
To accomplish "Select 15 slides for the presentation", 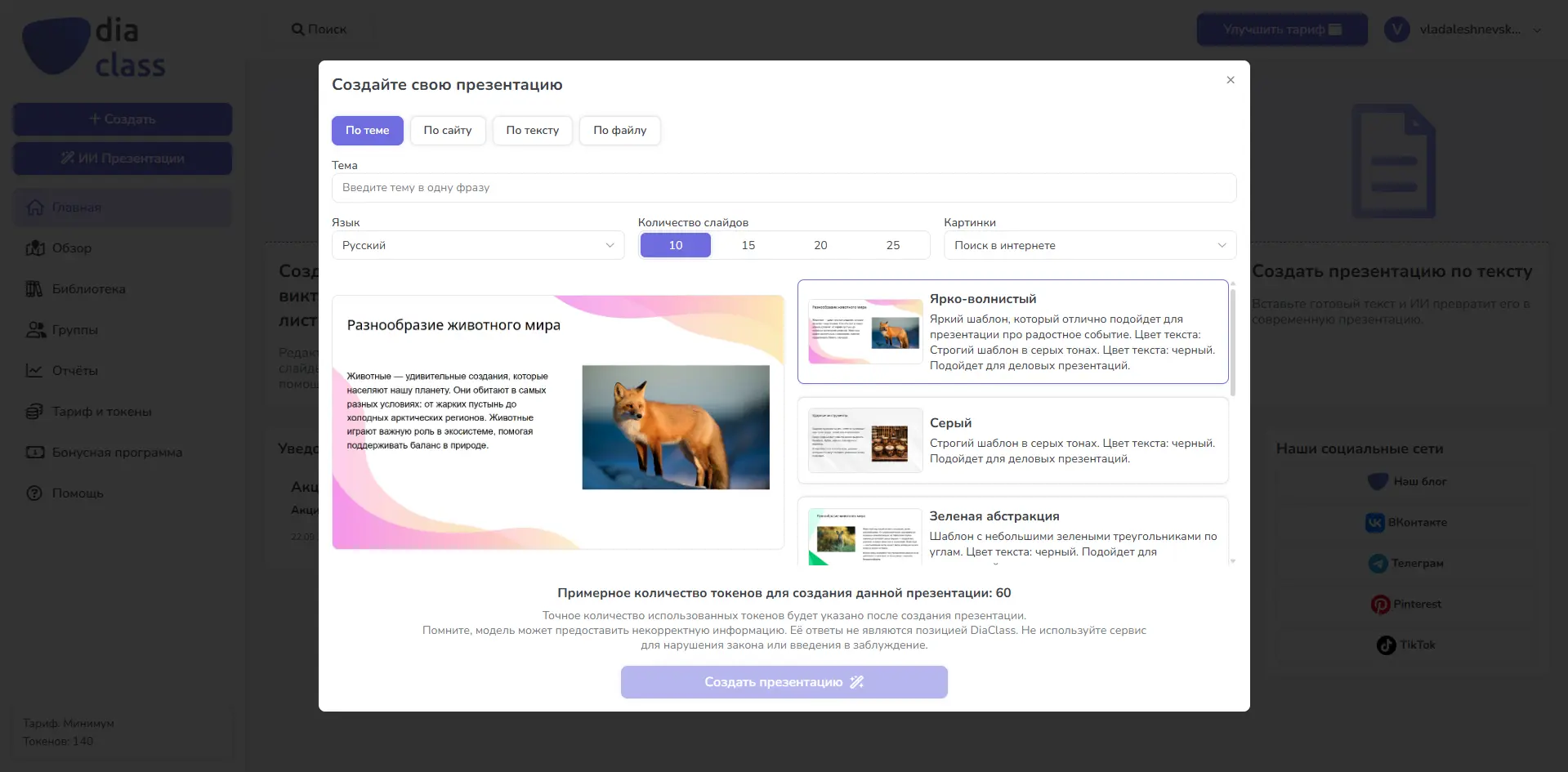I will pos(747,245).
